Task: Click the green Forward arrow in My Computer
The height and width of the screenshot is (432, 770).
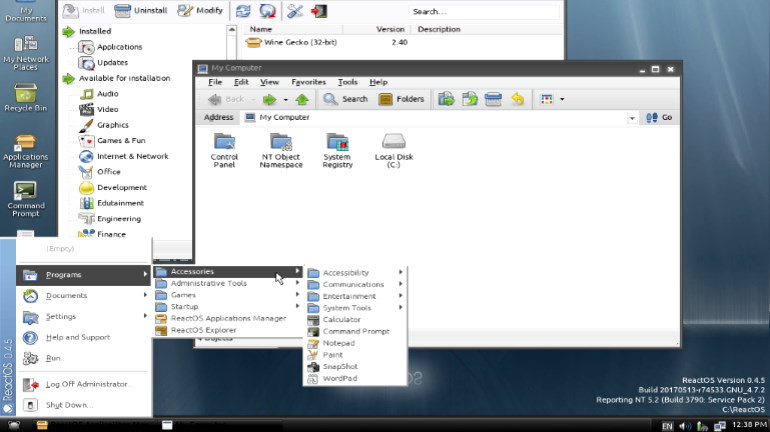Action: tap(270, 100)
